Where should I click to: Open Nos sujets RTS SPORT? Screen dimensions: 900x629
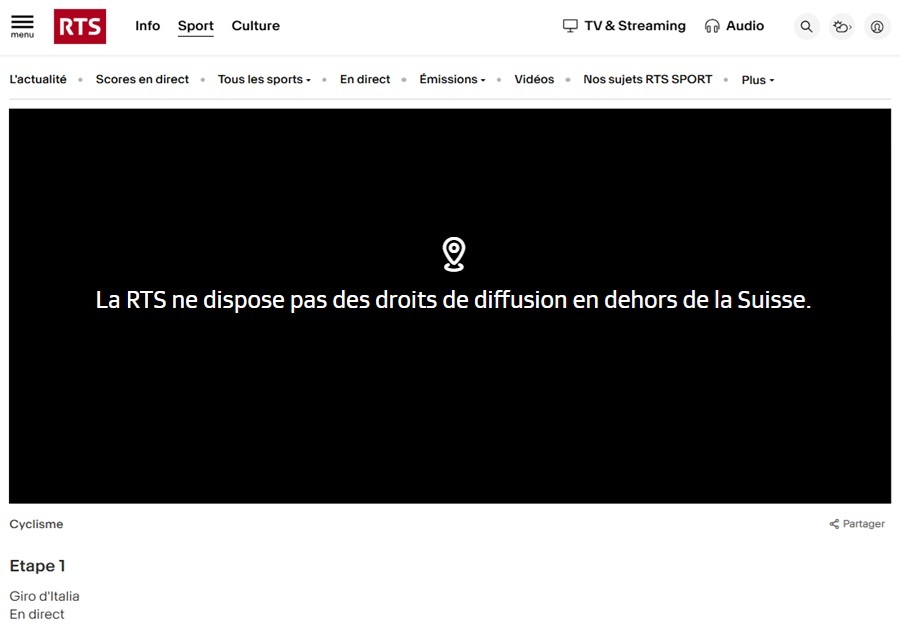pos(647,79)
